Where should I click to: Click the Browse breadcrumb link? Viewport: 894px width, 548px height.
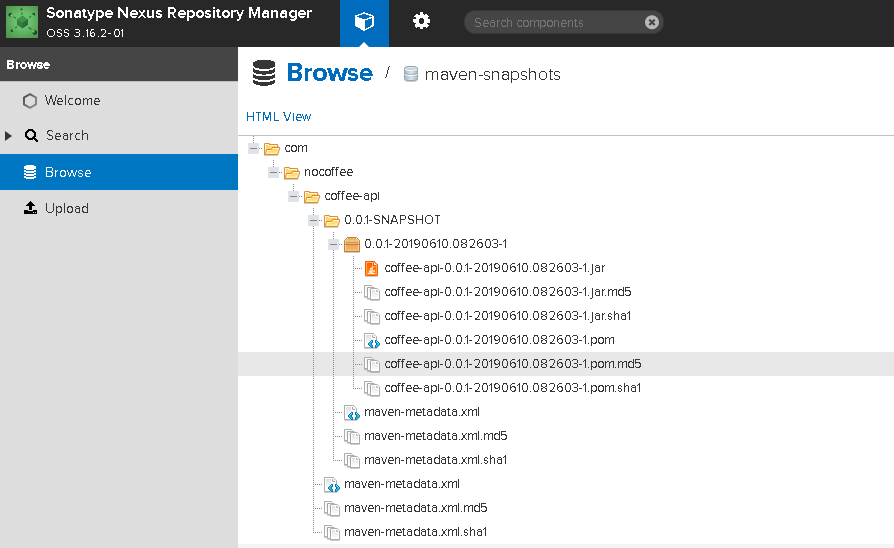click(x=330, y=73)
